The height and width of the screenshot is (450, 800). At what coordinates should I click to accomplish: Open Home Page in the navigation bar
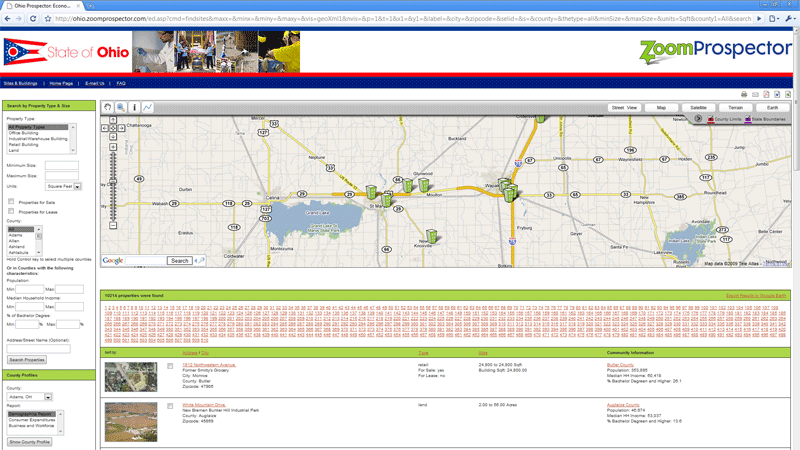61,83
